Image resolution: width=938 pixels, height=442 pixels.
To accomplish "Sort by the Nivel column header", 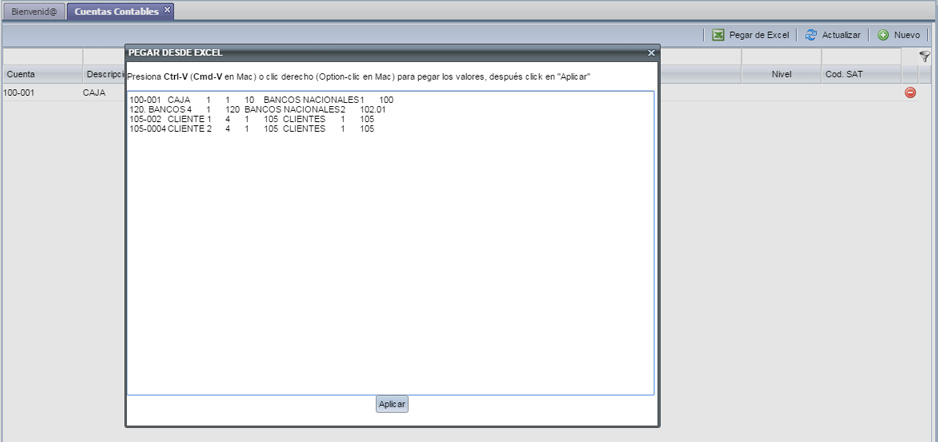I will click(x=781, y=75).
